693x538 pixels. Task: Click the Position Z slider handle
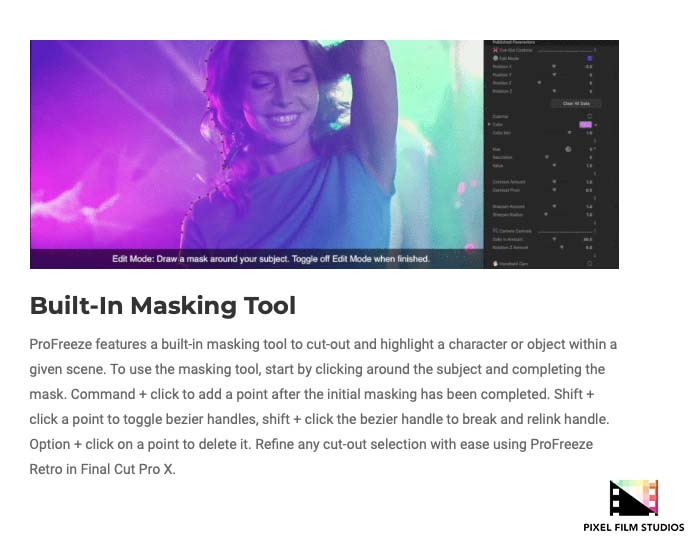tap(539, 83)
